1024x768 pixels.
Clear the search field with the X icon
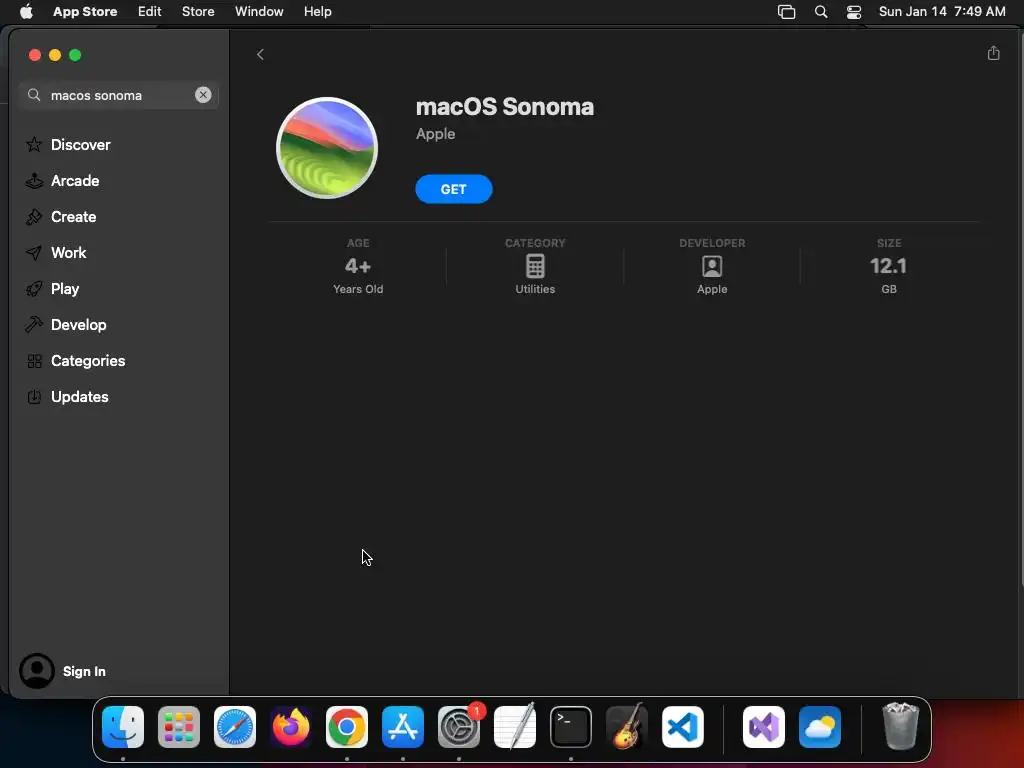[x=203, y=95]
